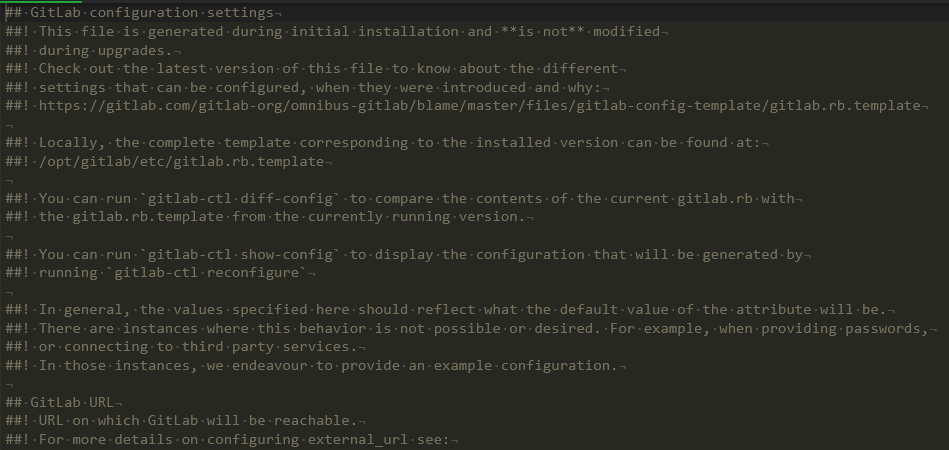The width and height of the screenshot is (949, 450).
Task: Click the 'URL on which GitLab will be reachable' line
Action: 200,421
